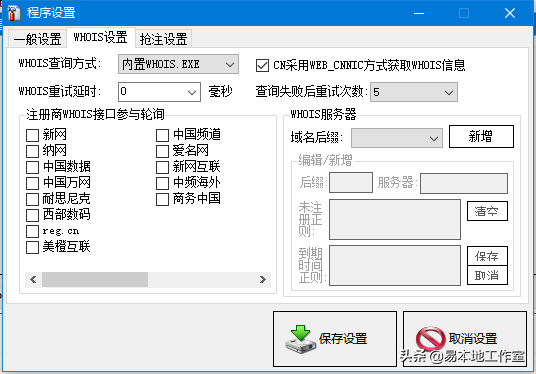Select the WHOIS设置 tab
The width and height of the screenshot is (536, 374).
click(101, 37)
